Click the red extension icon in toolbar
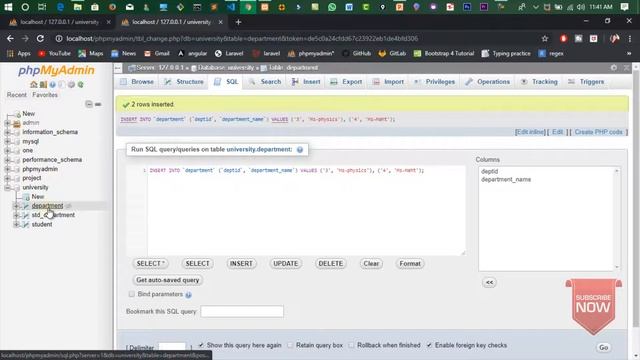640x360 pixels. coord(563,38)
